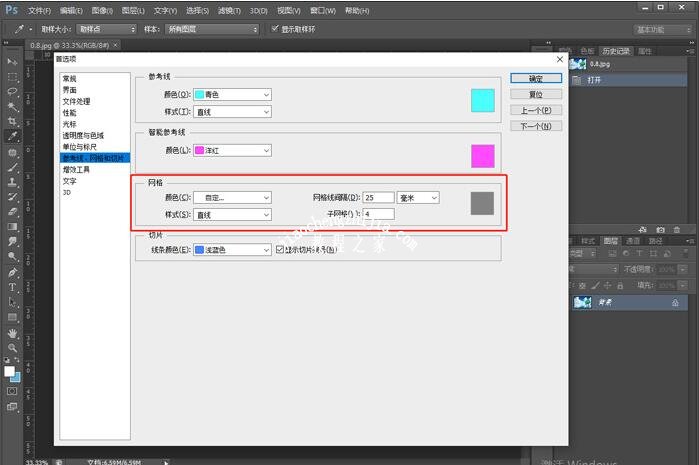Click the 网格线间隔 input field
Screen dimensions: 699x465
click(378, 198)
